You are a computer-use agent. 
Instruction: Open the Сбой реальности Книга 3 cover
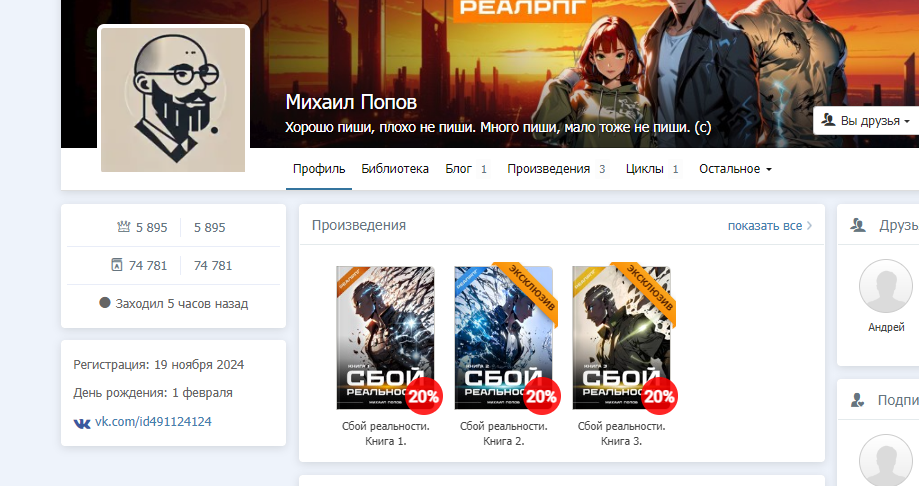(621, 338)
